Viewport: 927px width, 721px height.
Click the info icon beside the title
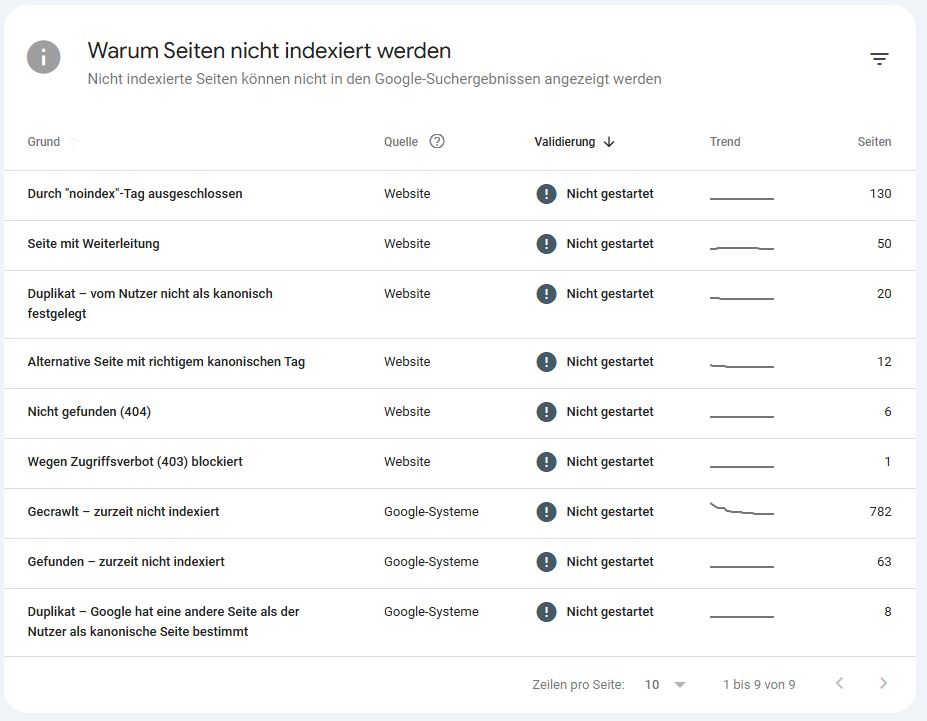point(44,57)
